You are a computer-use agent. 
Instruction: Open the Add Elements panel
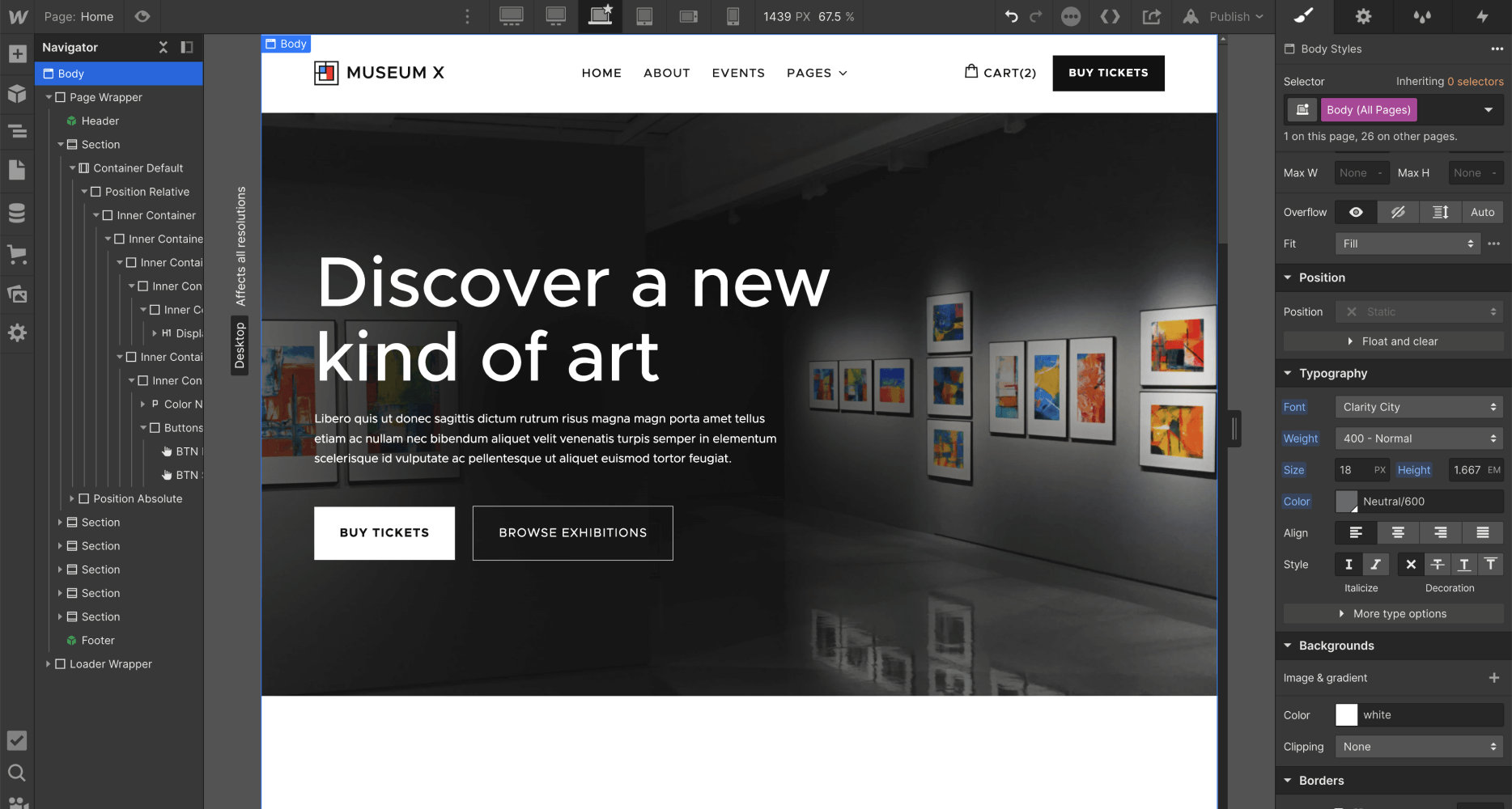pos(18,53)
